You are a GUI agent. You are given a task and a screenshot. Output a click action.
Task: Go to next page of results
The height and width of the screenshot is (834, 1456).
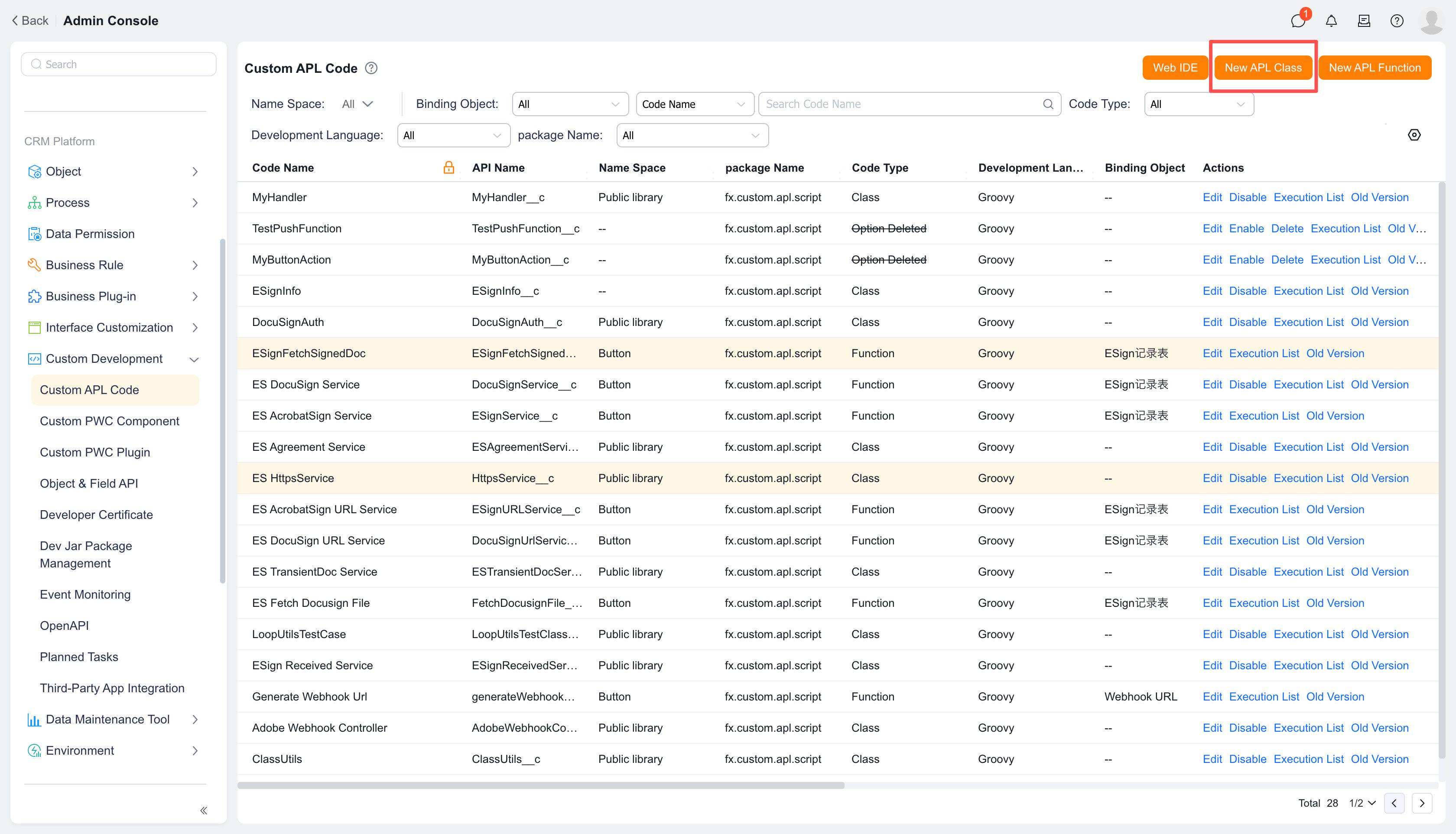1422,803
